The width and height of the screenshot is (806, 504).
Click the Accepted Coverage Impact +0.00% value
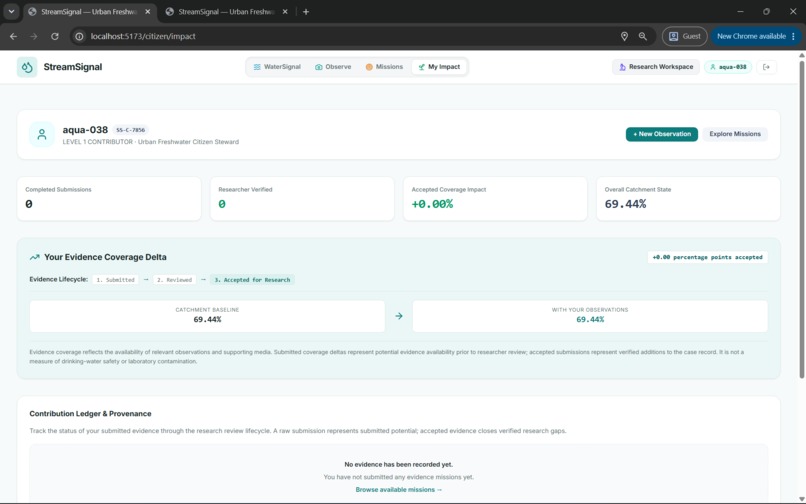tap(432, 204)
